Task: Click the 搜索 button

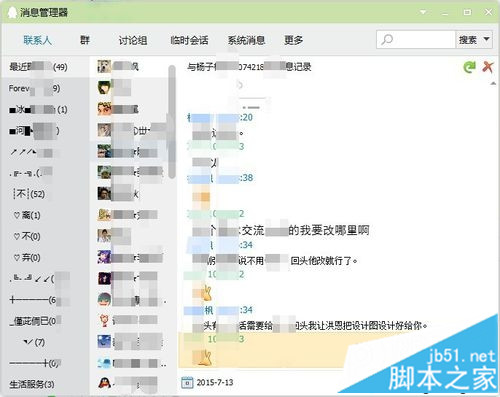Action: tap(468, 40)
